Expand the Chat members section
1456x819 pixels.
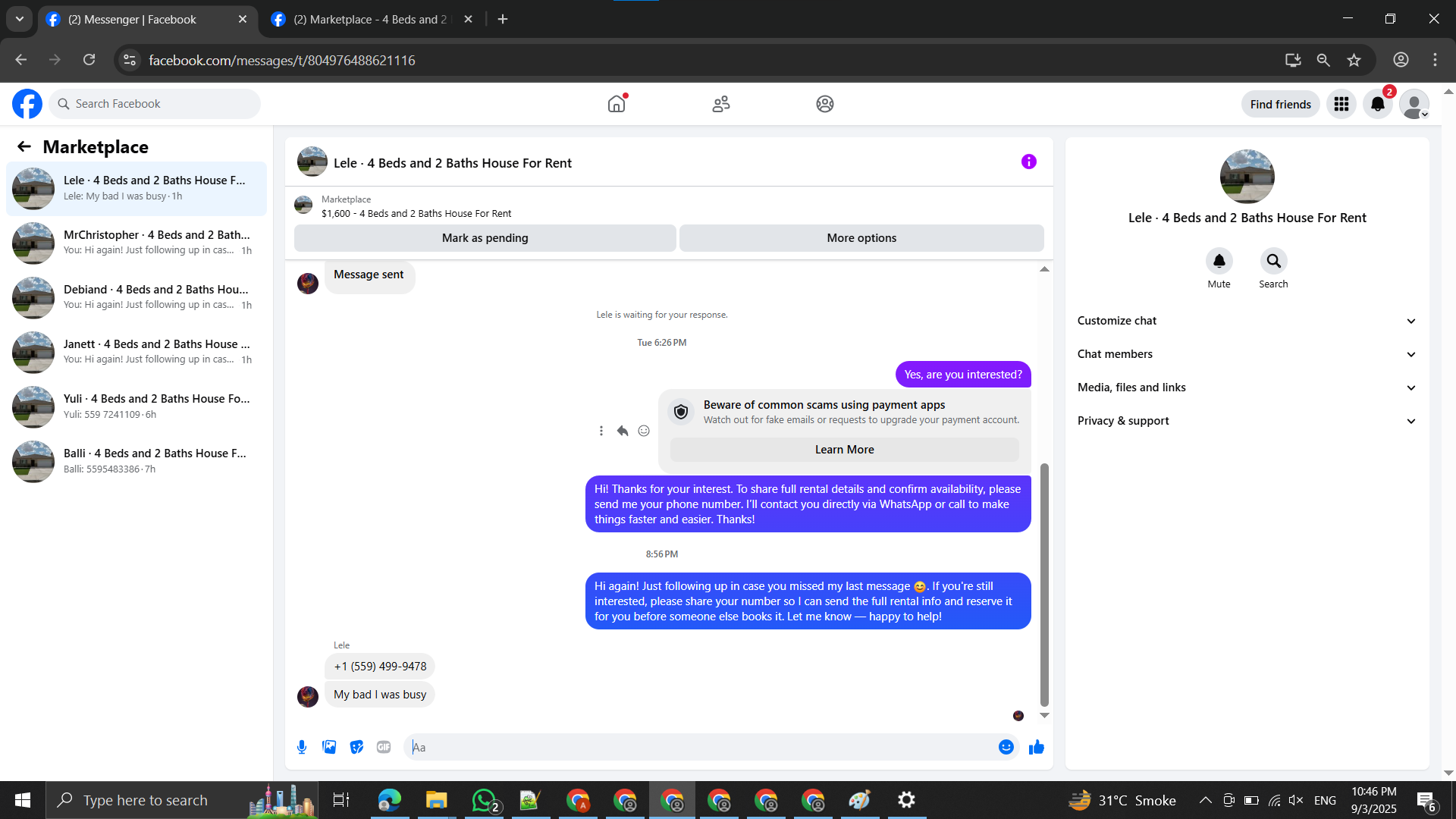(x=1247, y=354)
